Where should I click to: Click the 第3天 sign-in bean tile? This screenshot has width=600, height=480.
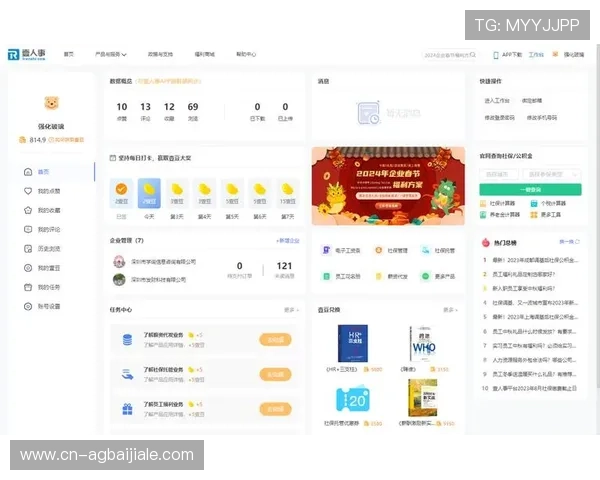(x=177, y=193)
